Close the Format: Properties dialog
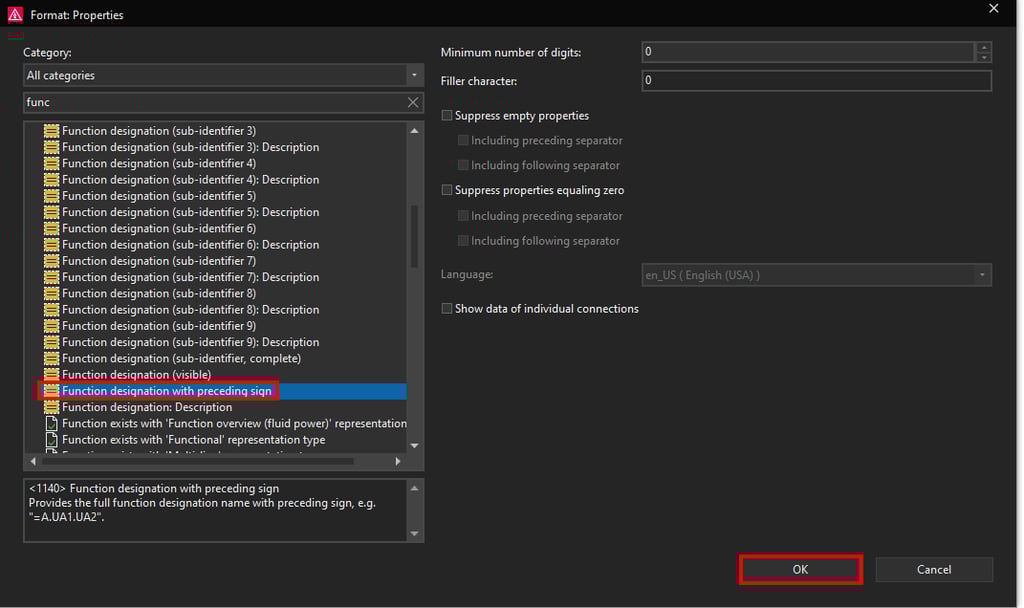 click(x=993, y=8)
